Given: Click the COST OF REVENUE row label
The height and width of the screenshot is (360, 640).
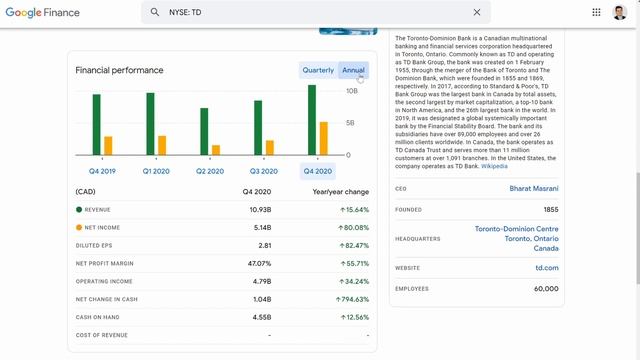Looking at the screenshot, I should [x=102, y=335].
